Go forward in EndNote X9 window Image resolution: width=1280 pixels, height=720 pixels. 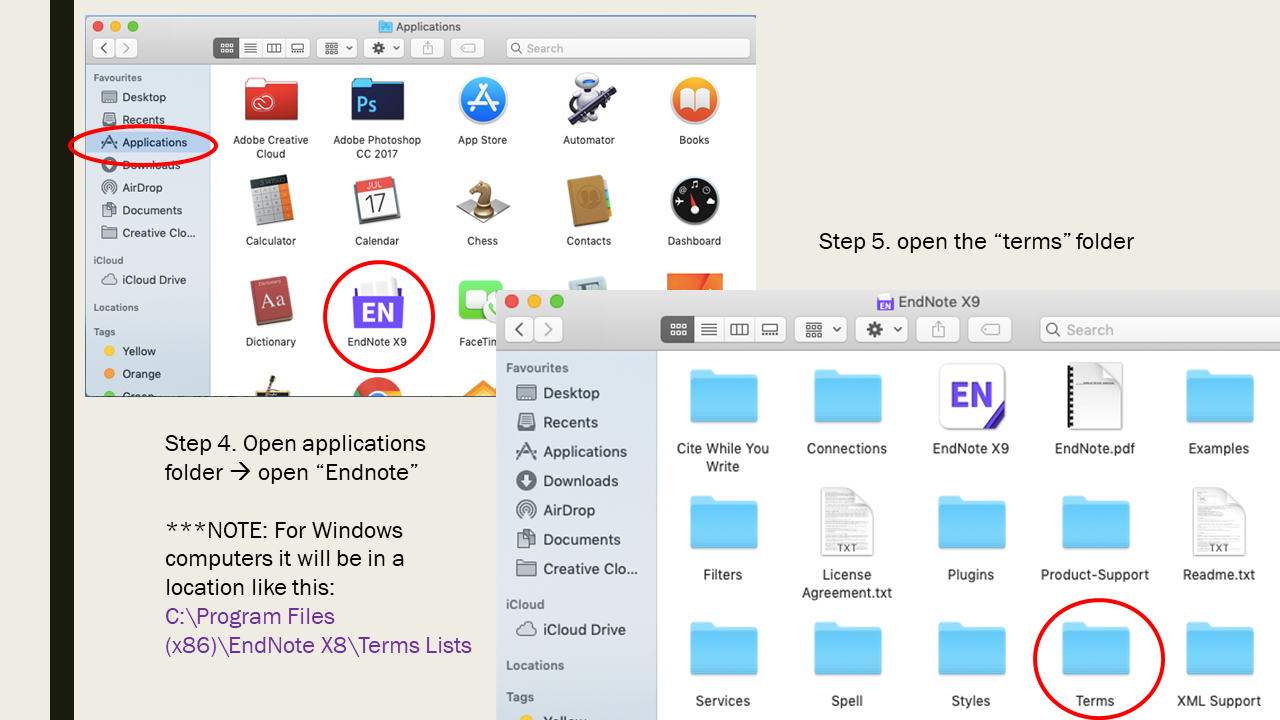pos(549,329)
